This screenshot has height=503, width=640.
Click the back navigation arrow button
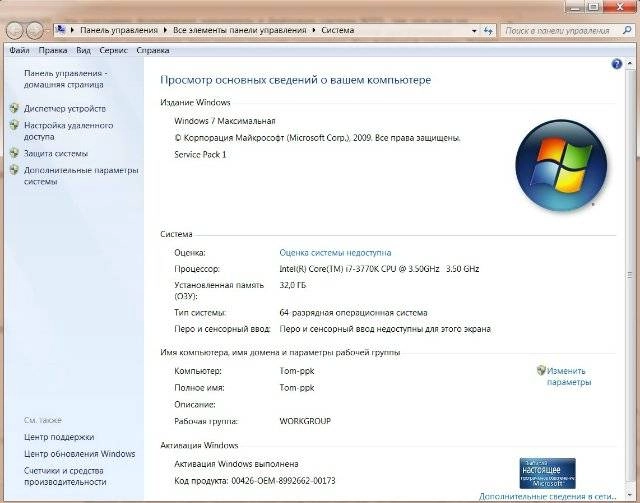(15, 30)
